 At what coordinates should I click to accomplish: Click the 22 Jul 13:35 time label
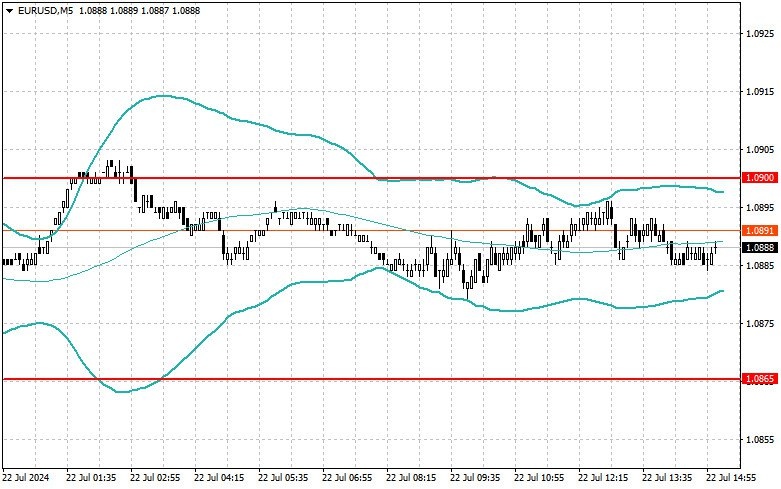pos(667,478)
